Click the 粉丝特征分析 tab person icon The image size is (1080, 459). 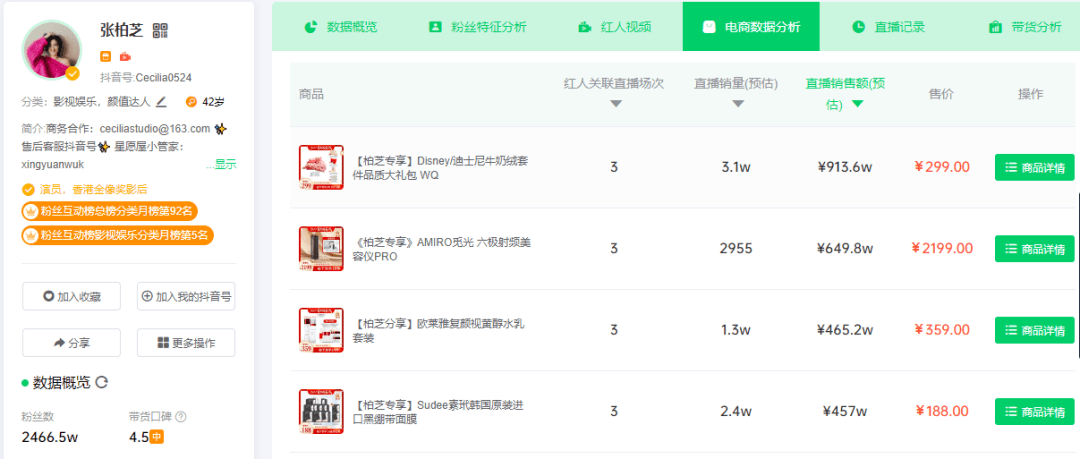point(435,28)
